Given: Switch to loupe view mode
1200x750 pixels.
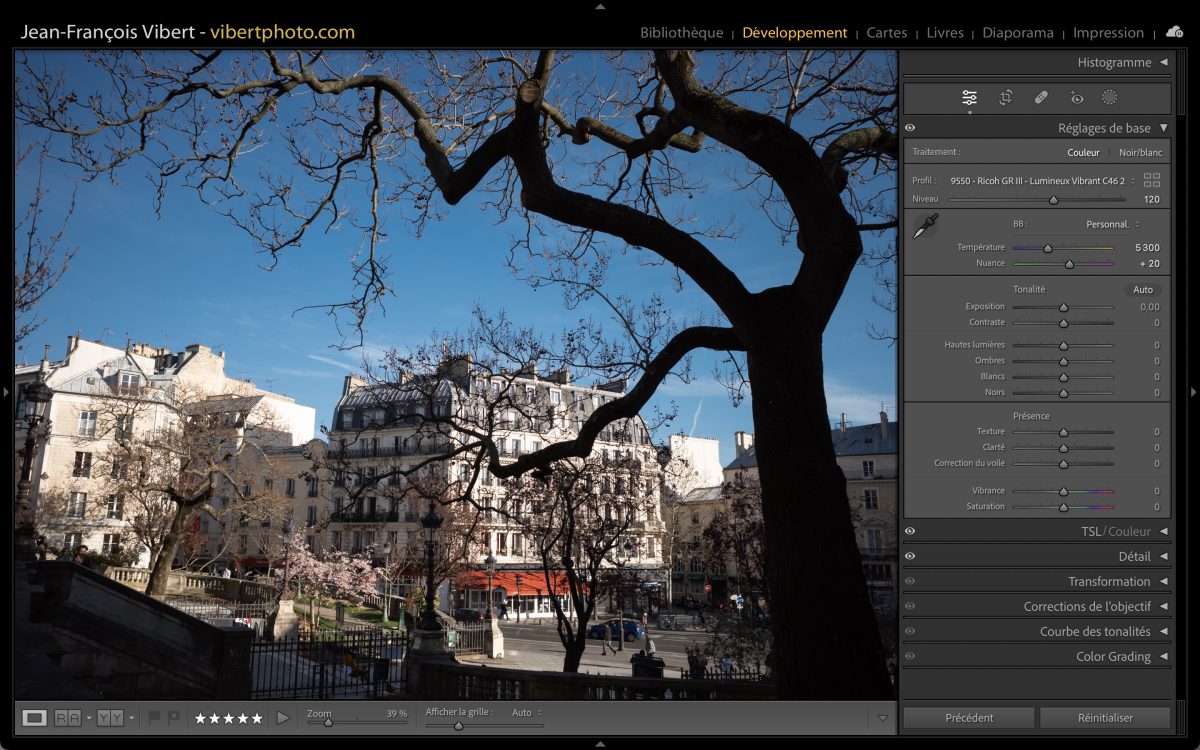Looking at the screenshot, I should click(x=35, y=717).
